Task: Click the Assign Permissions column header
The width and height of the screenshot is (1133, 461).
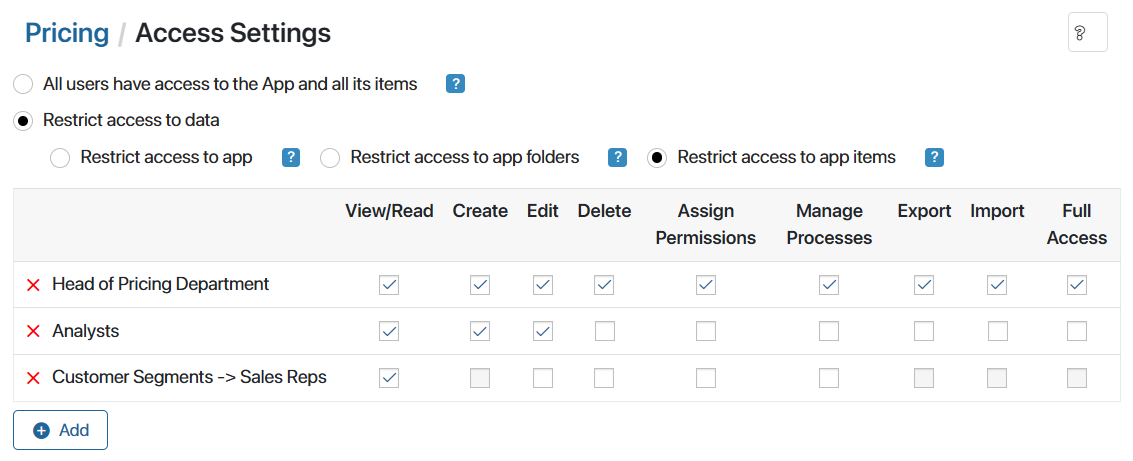Action: coord(706,224)
